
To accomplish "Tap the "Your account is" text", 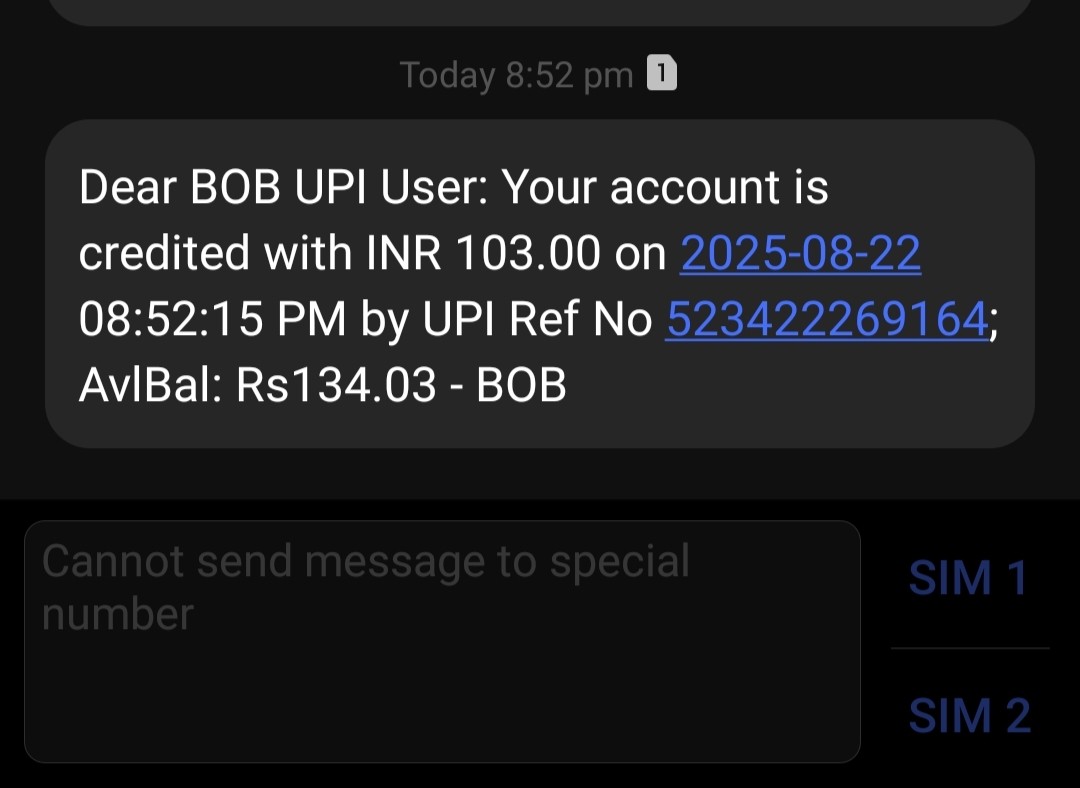I will click(665, 188).
